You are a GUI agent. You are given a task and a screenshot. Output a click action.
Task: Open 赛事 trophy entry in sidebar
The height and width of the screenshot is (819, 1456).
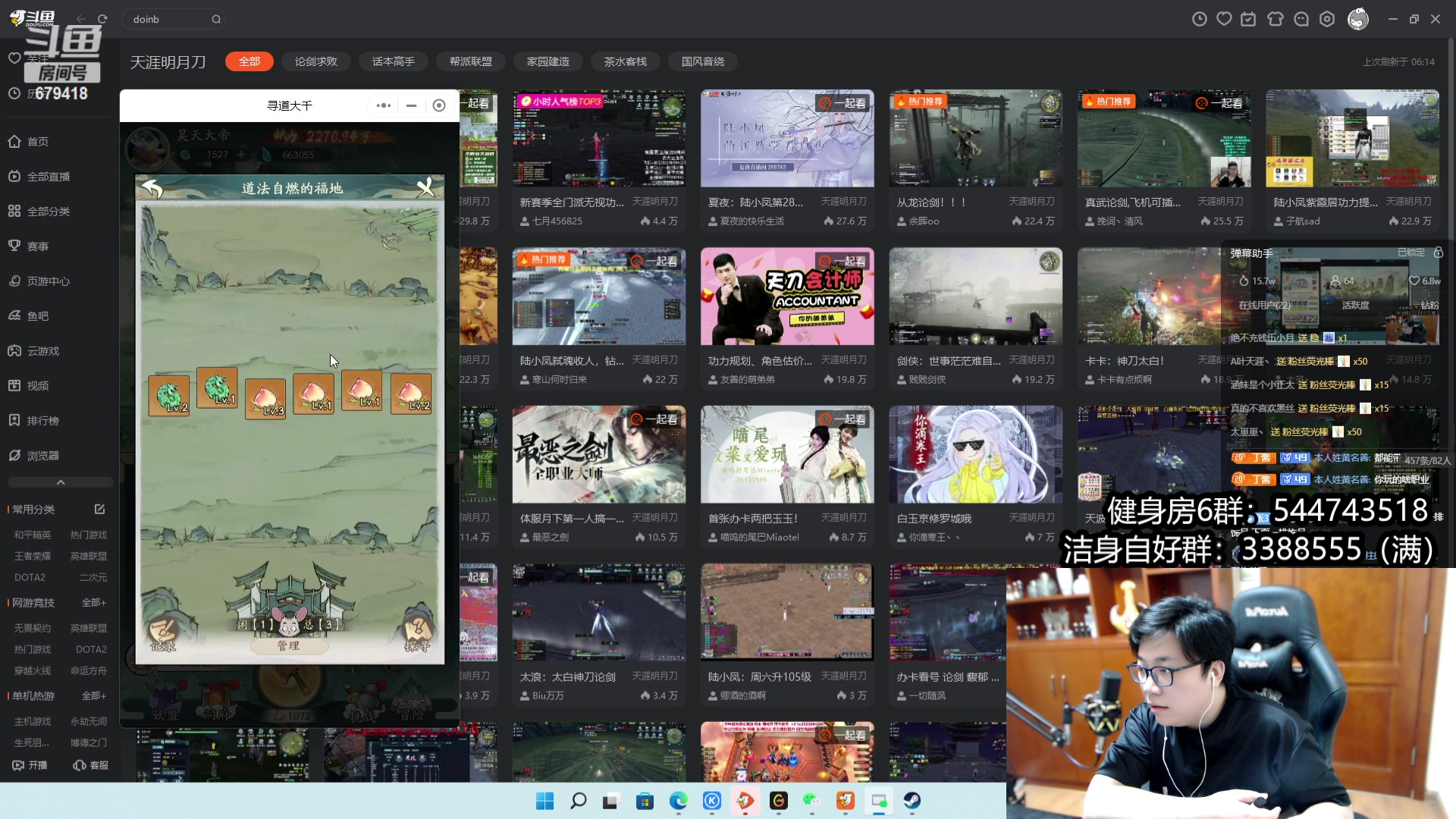tap(29, 246)
